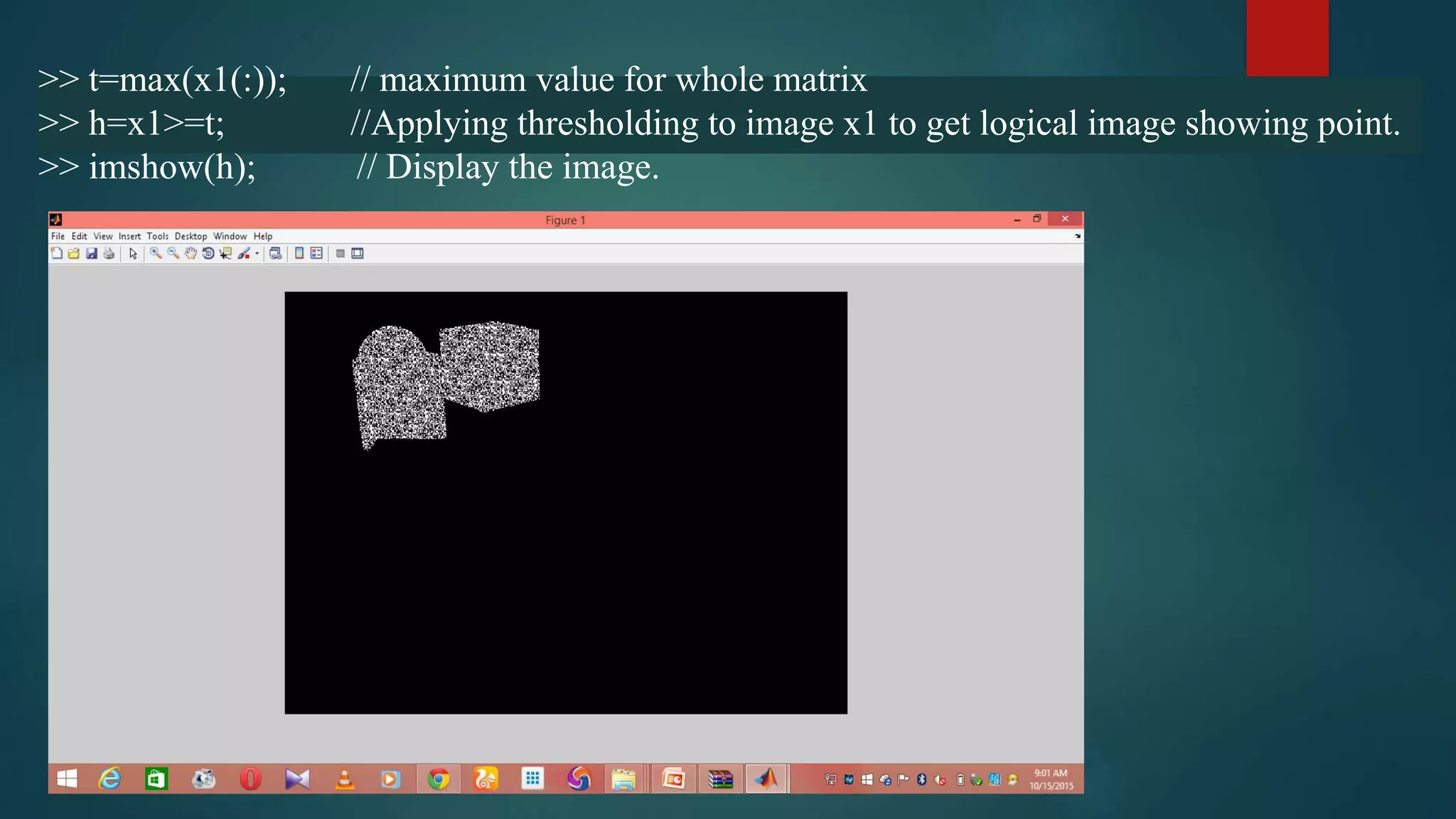The width and height of the screenshot is (1456, 819).
Task: Switch to Google Chrome in taskbar
Action: [438, 779]
